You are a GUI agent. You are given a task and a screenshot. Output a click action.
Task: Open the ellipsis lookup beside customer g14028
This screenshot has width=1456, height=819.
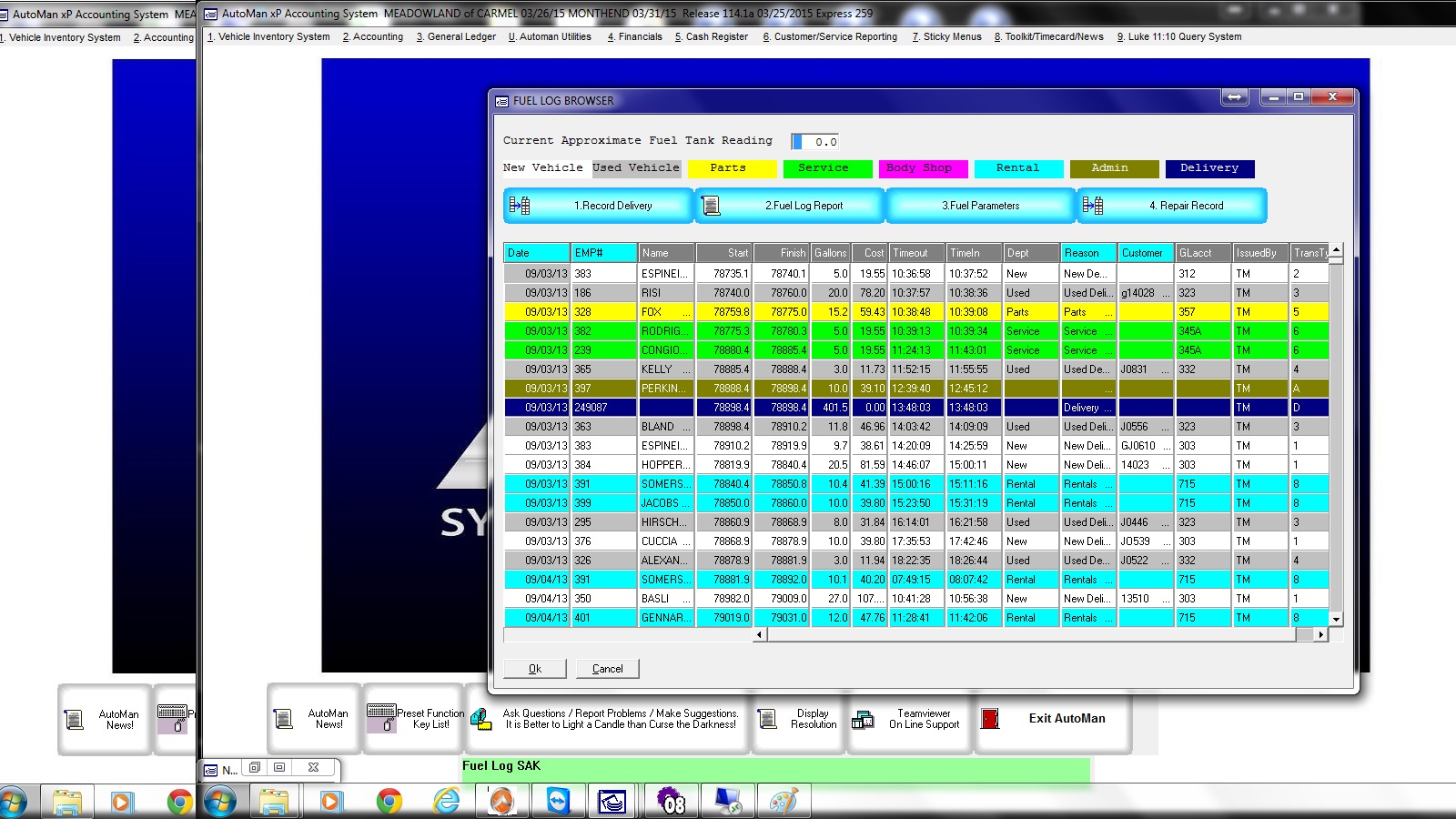[1166, 293]
